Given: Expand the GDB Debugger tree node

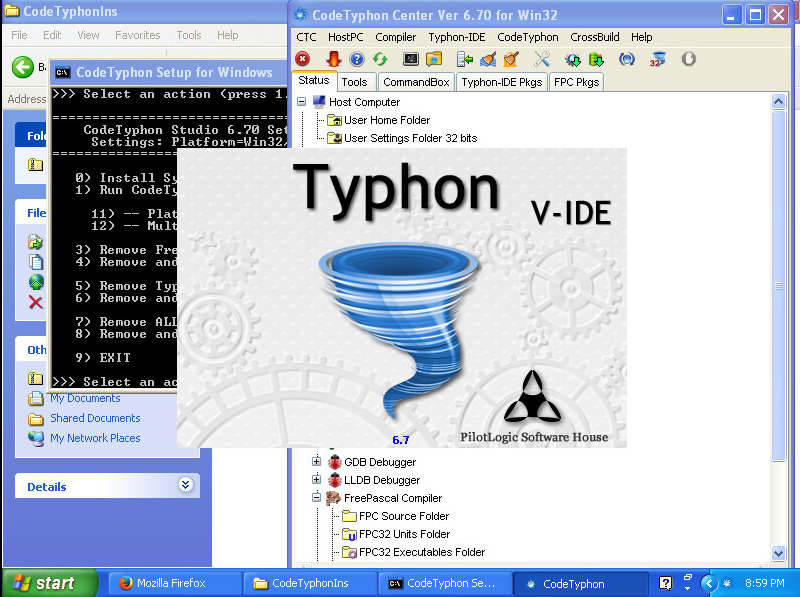Looking at the screenshot, I should 317,462.
